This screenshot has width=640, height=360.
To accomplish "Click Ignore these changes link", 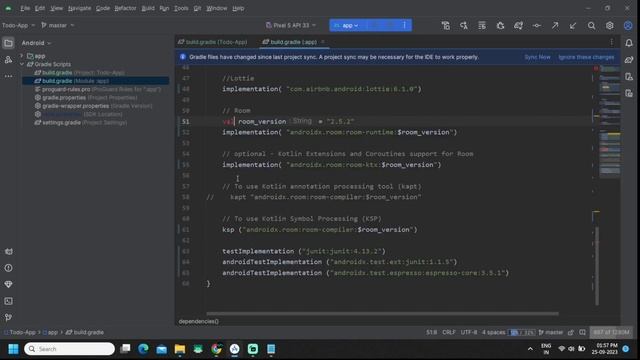I will click(x=586, y=57).
